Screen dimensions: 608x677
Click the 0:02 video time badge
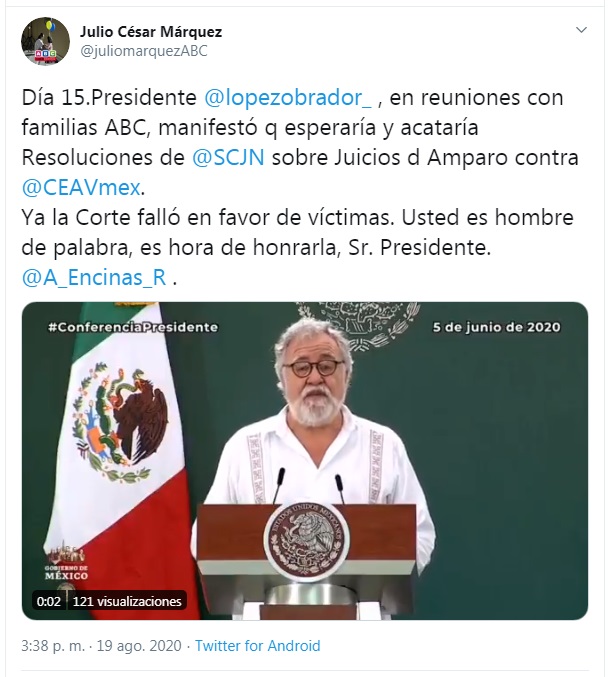pos(49,601)
